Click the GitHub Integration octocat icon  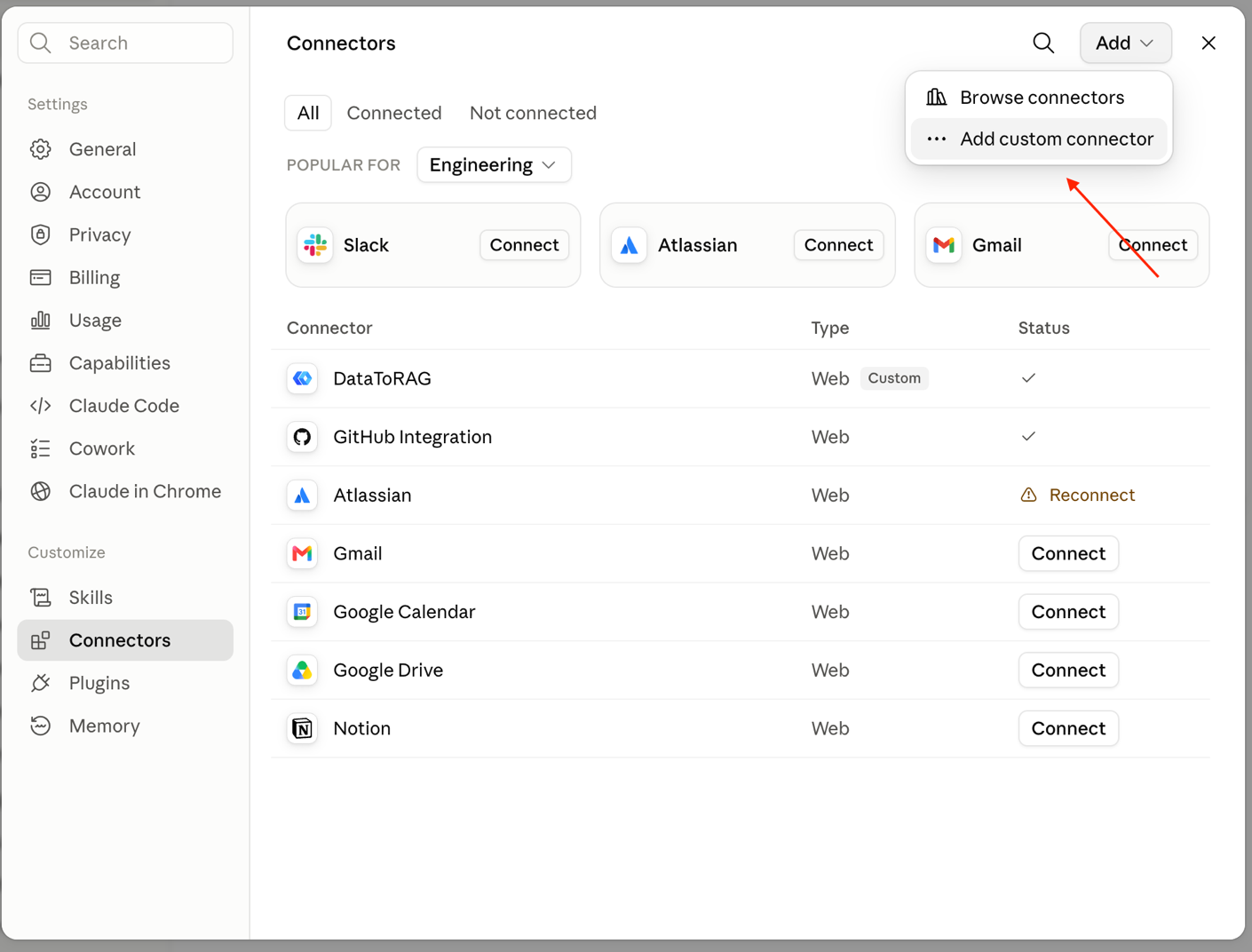302,437
